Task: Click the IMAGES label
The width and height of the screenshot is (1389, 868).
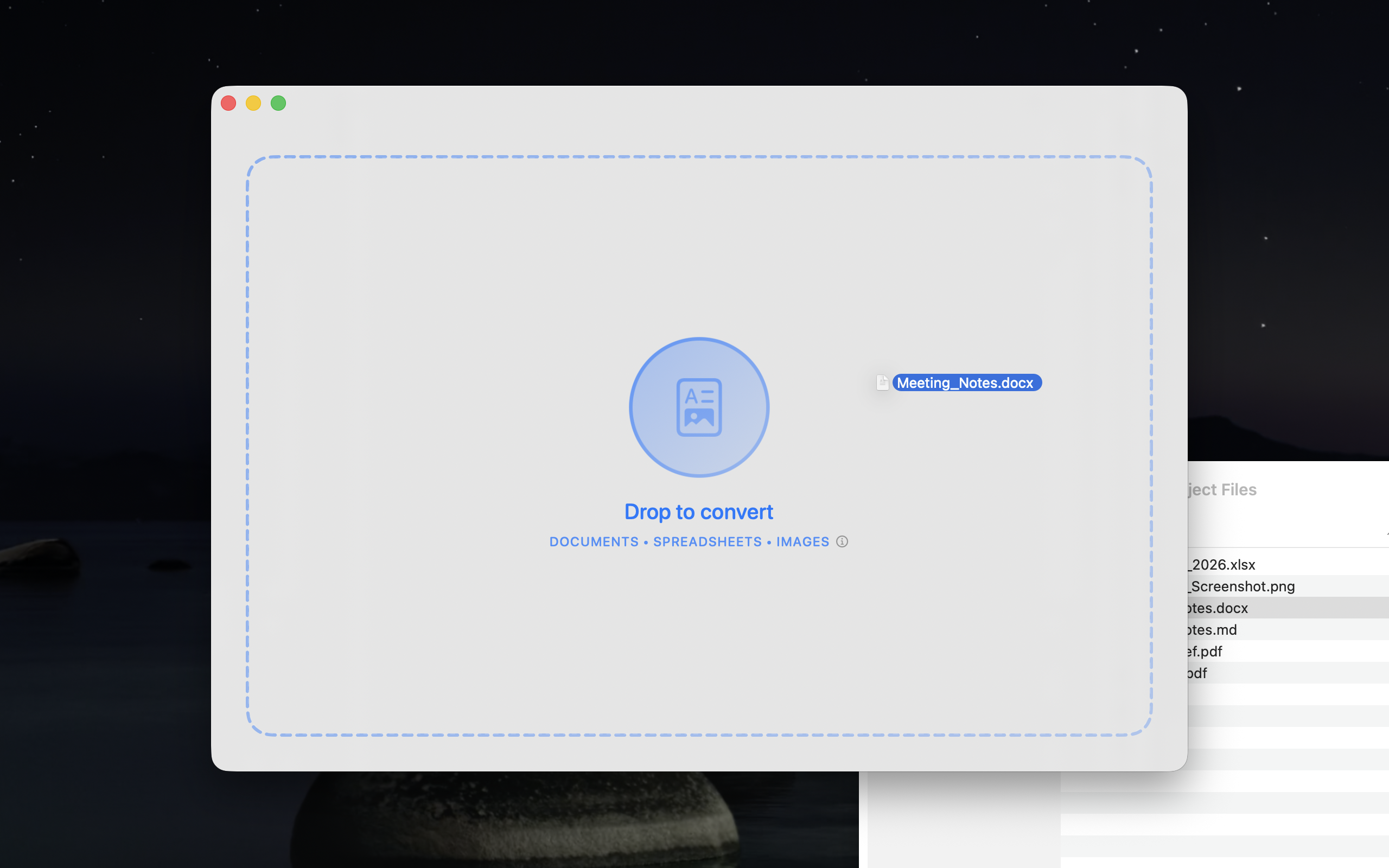Action: click(802, 541)
